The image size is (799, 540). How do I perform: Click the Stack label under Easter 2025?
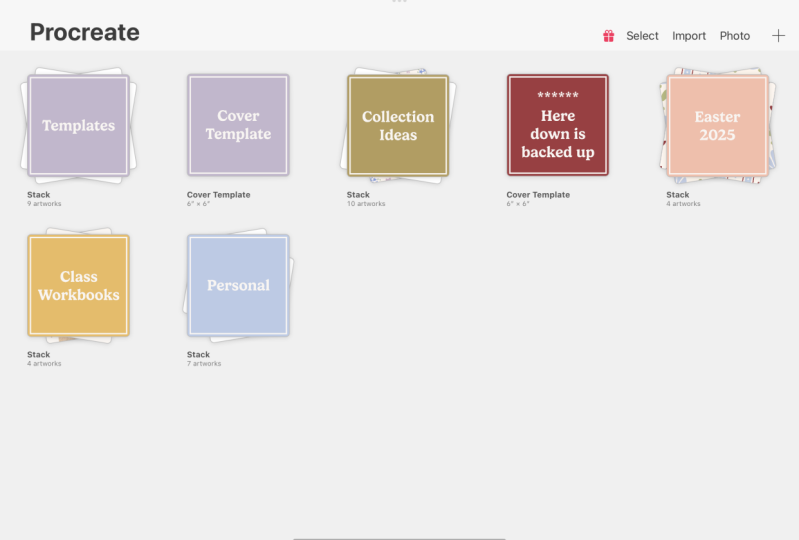tap(678, 195)
